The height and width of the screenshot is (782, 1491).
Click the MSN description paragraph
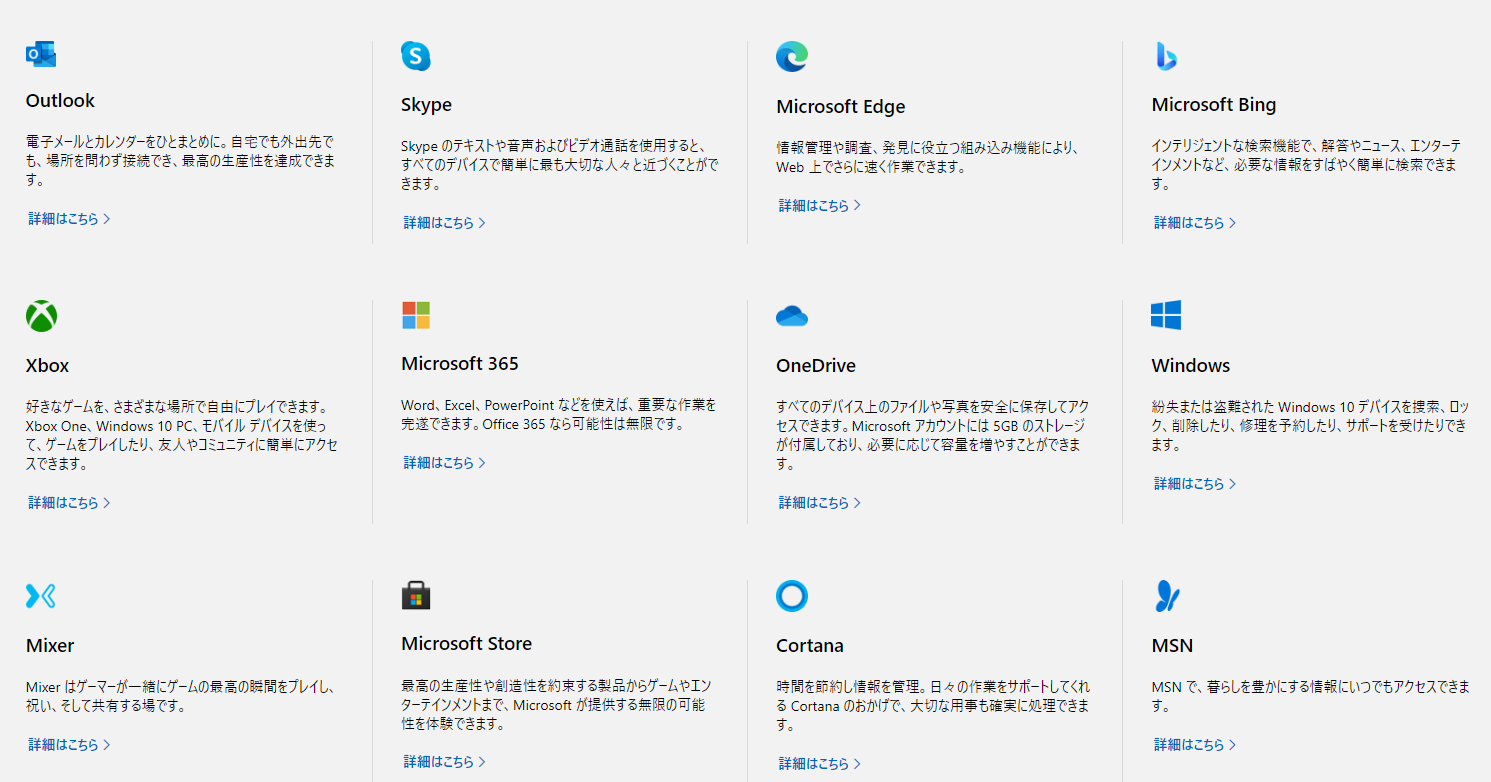1311,697
